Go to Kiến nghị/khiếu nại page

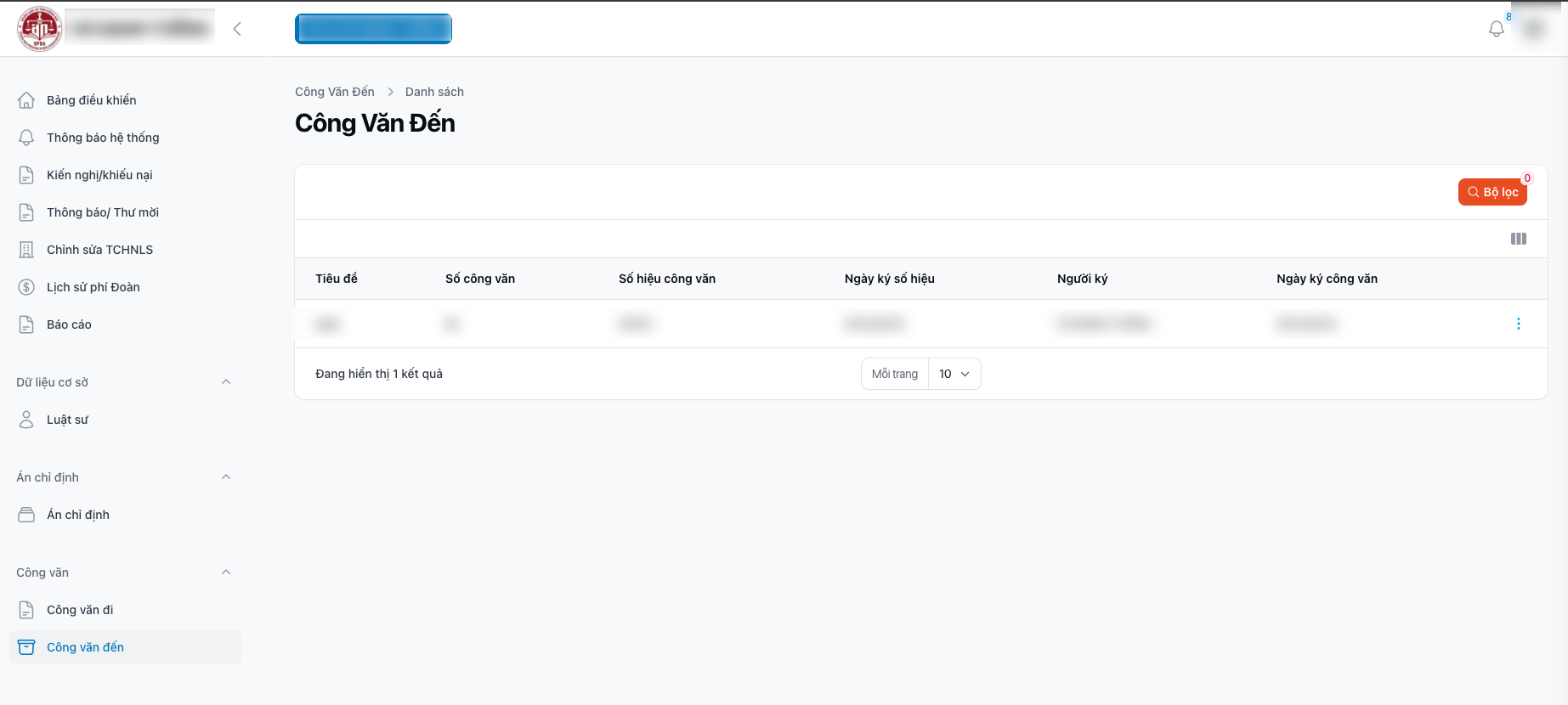pyautogui.click(x=99, y=175)
